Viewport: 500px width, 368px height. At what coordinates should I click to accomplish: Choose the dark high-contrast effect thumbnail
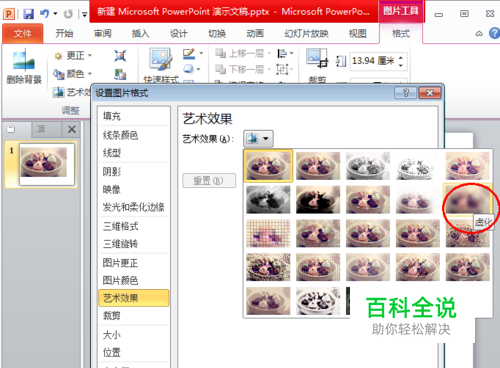318,199
